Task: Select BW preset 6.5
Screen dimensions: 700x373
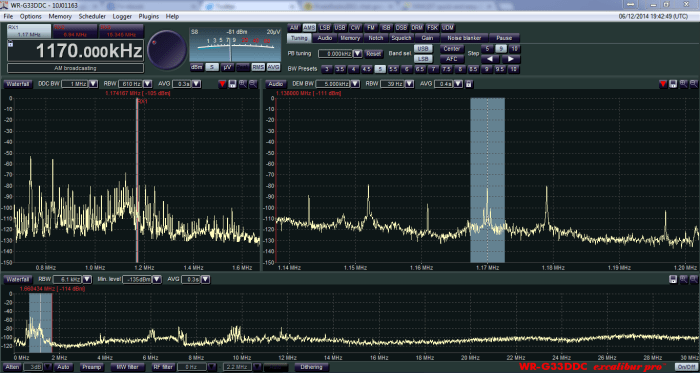Action: click(x=420, y=69)
